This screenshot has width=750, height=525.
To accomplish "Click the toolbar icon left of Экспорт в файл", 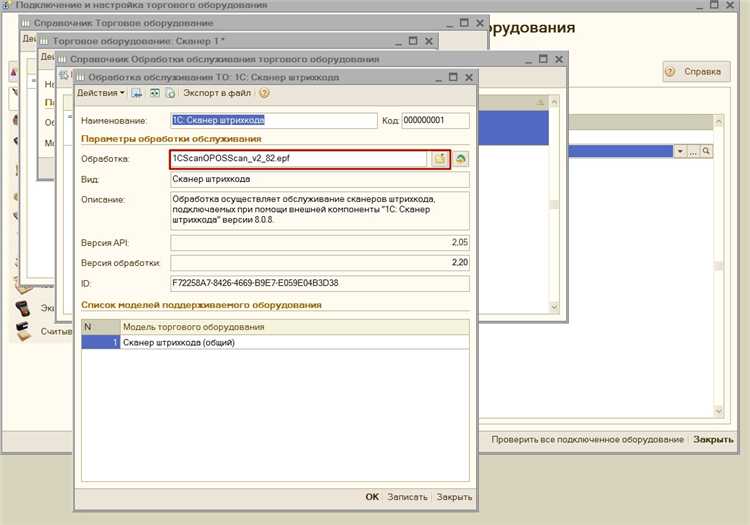I will coord(171,93).
